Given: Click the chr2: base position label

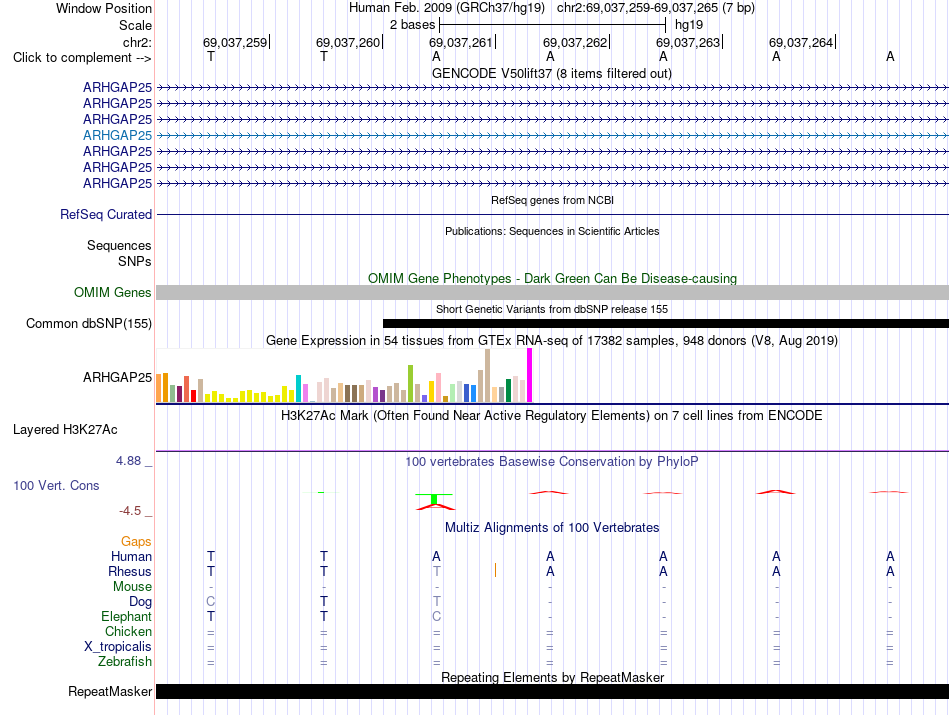Looking at the screenshot, I should (137, 42).
